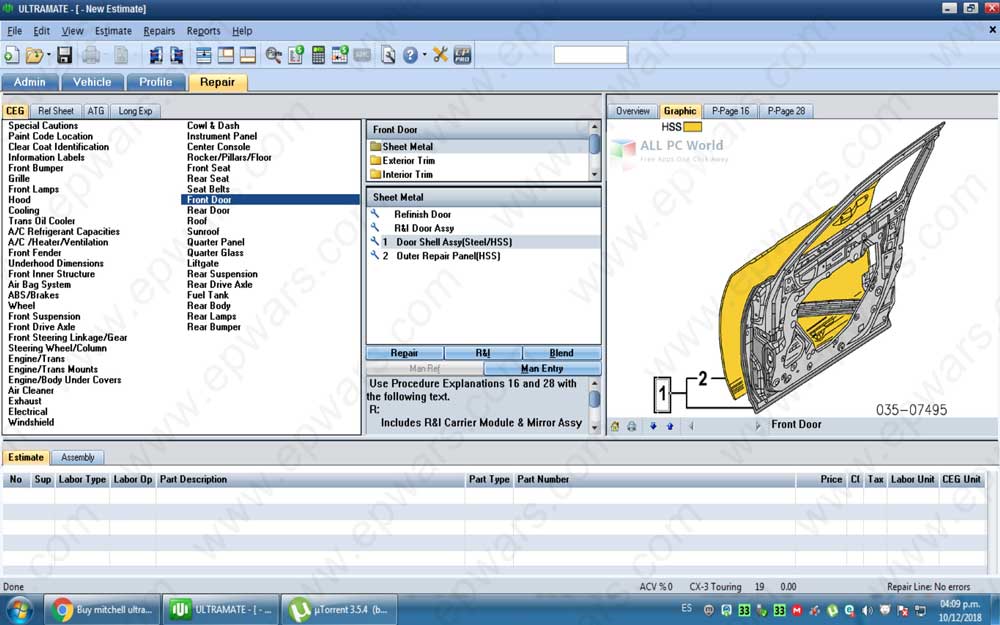Switch to the uTorrent taskbar window

coord(339,610)
